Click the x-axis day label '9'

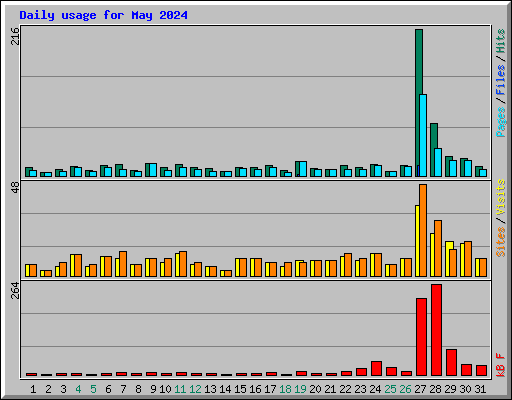coord(153,389)
